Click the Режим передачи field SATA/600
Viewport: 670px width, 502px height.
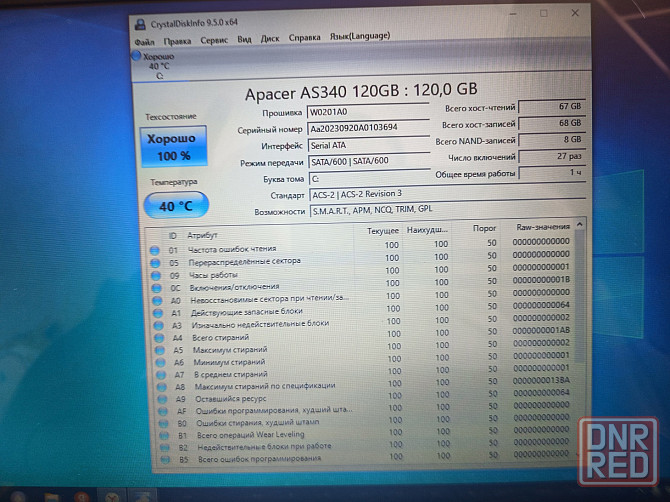point(369,161)
